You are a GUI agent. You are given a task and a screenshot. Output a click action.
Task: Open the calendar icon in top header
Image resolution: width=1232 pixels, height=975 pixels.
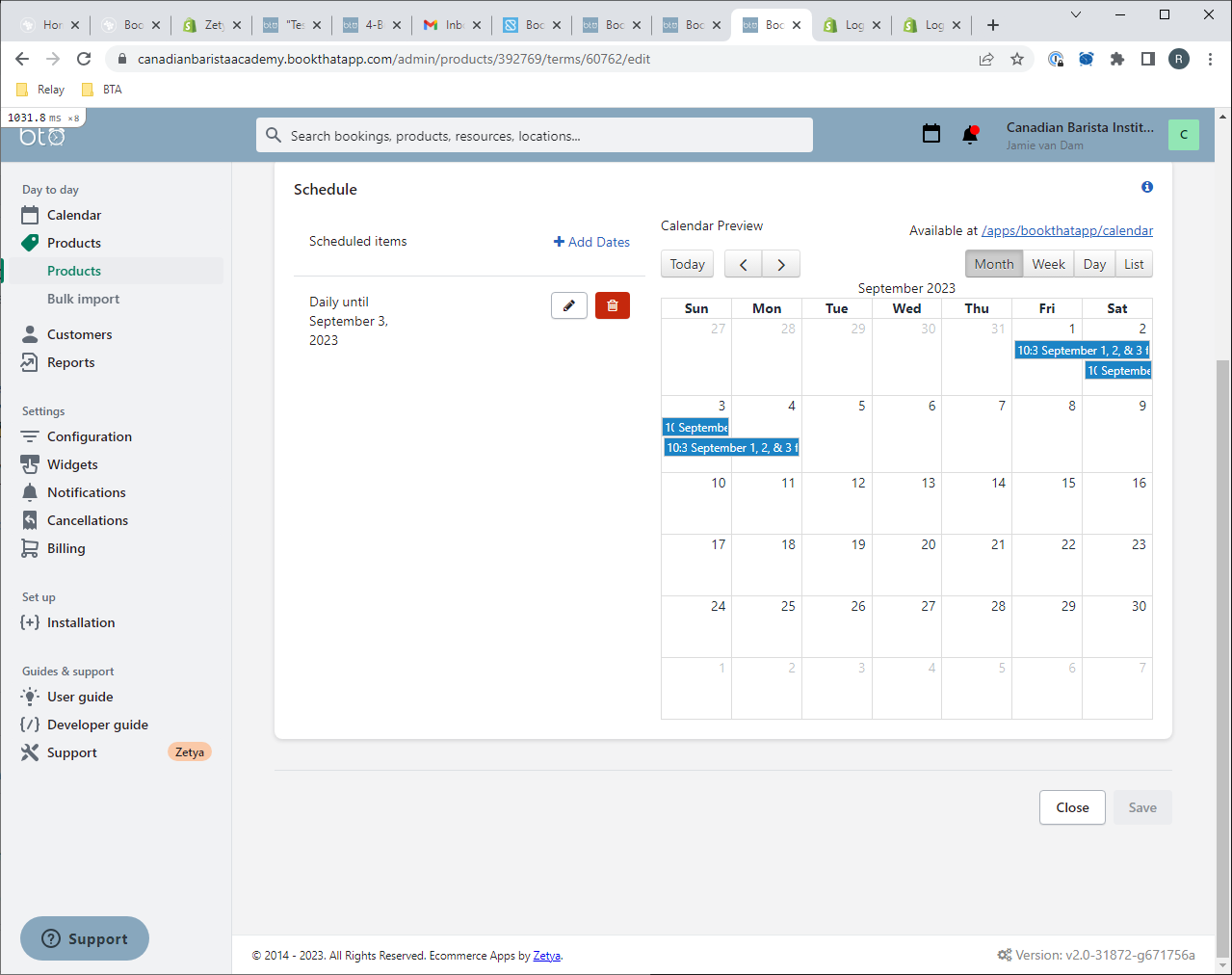coord(931,134)
